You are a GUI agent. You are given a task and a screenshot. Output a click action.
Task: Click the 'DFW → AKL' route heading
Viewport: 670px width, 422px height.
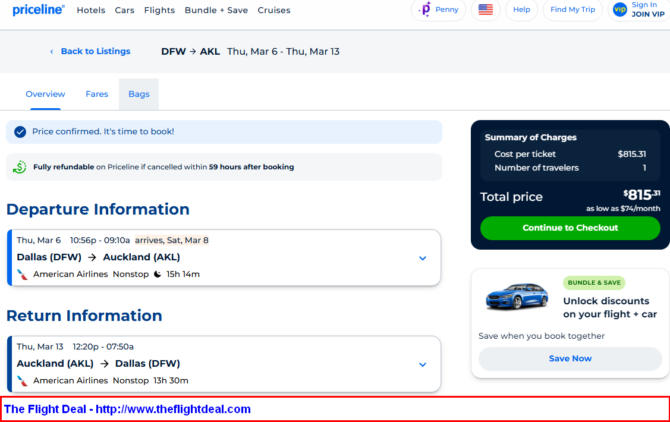[x=191, y=52]
